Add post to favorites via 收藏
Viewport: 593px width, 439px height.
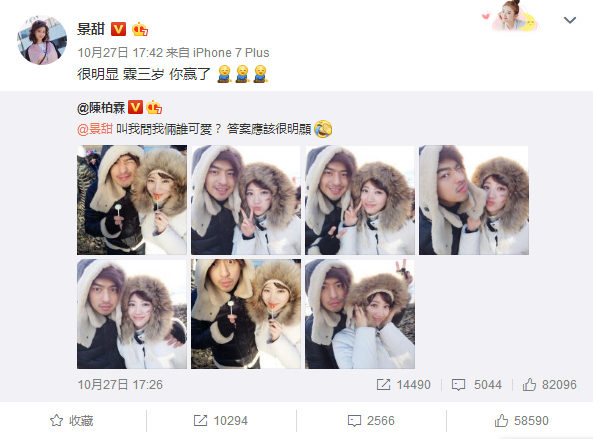pos(72,420)
